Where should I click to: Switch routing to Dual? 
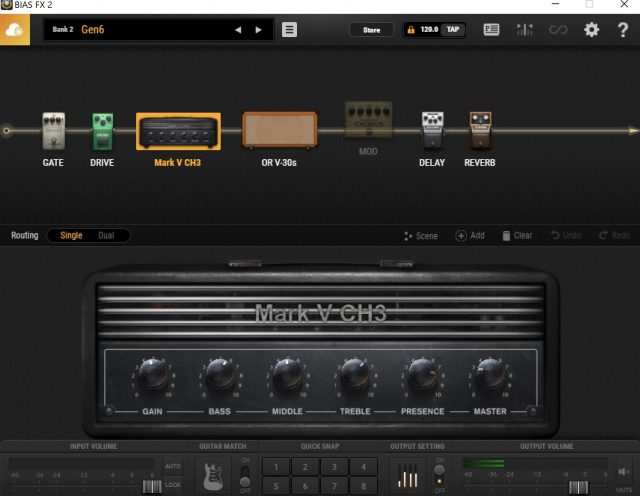(106, 236)
